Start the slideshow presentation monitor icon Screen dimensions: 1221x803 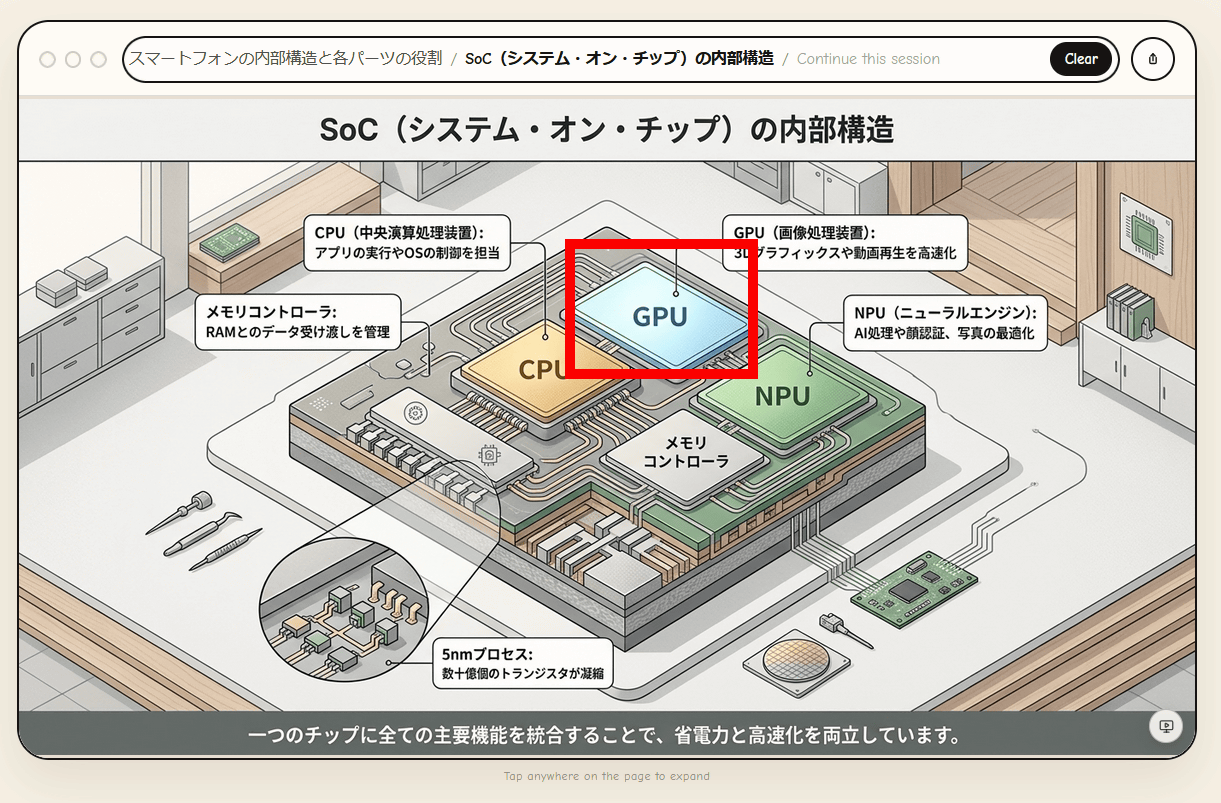click(x=1166, y=726)
